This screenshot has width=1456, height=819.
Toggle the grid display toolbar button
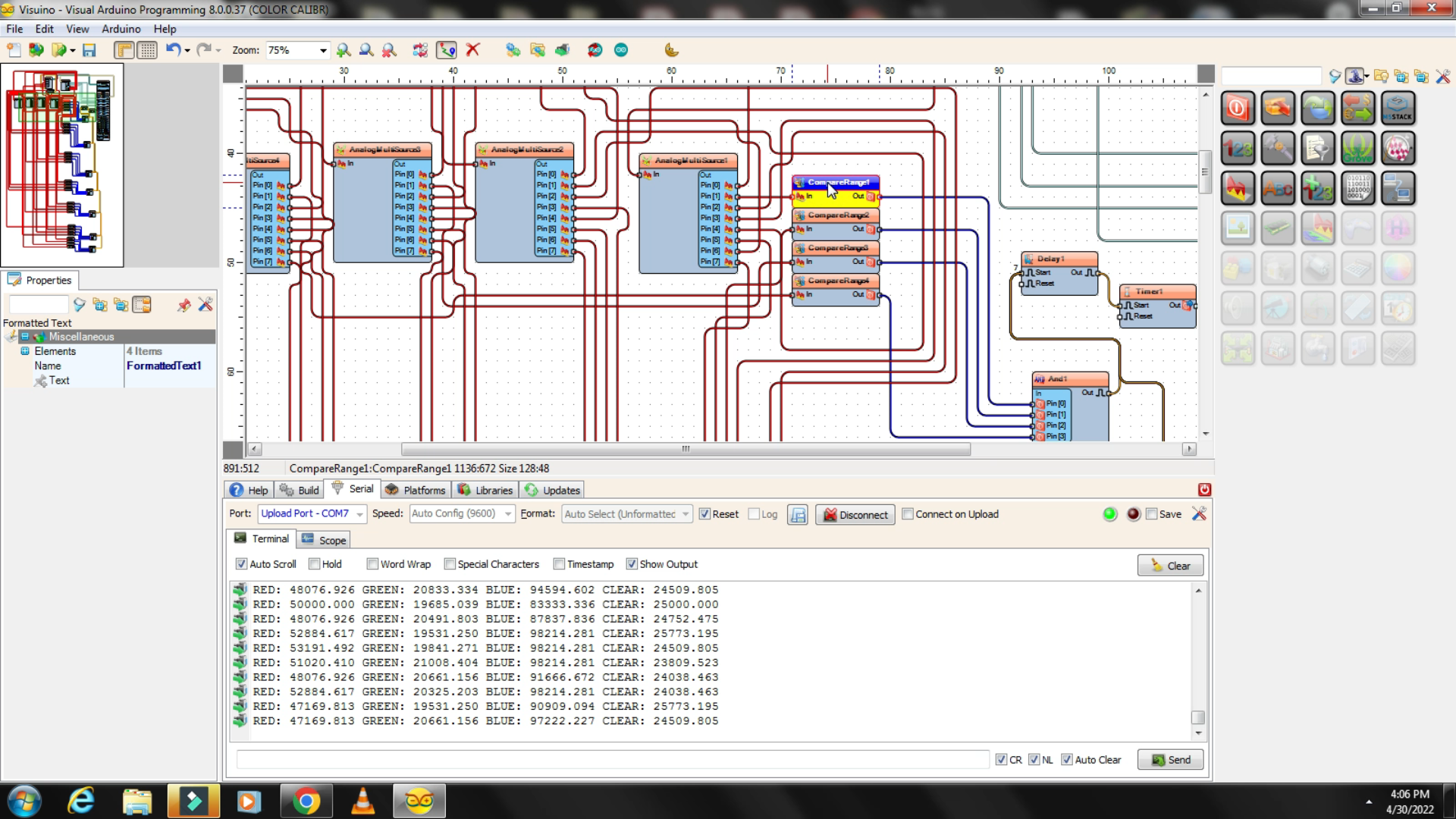point(147,50)
